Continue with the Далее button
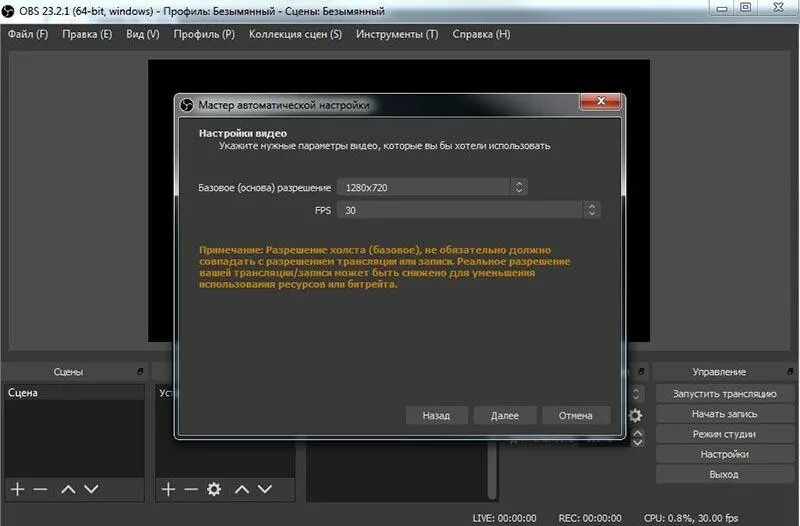The image size is (800, 526). pyautogui.click(x=505, y=415)
